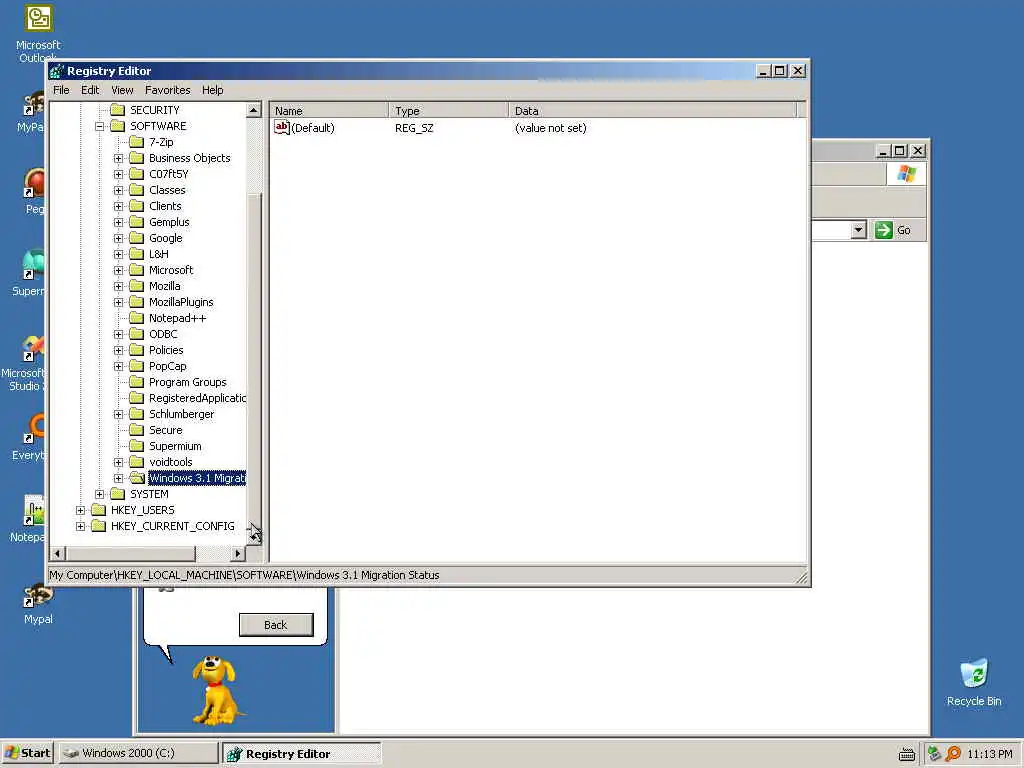Click the REG_SZ type cell
Image resolution: width=1024 pixels, height=768 pixels.
coord(414,128)
